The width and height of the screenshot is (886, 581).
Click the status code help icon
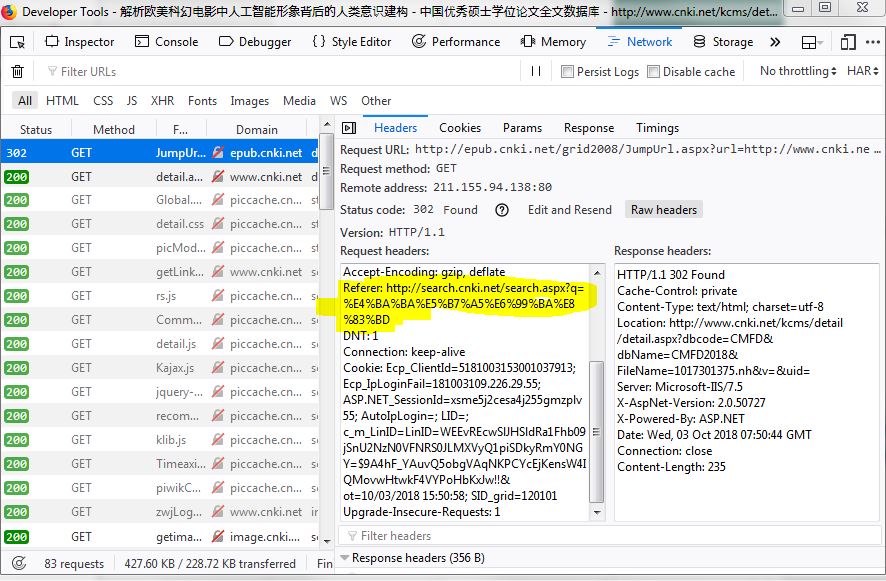[501, 210]
